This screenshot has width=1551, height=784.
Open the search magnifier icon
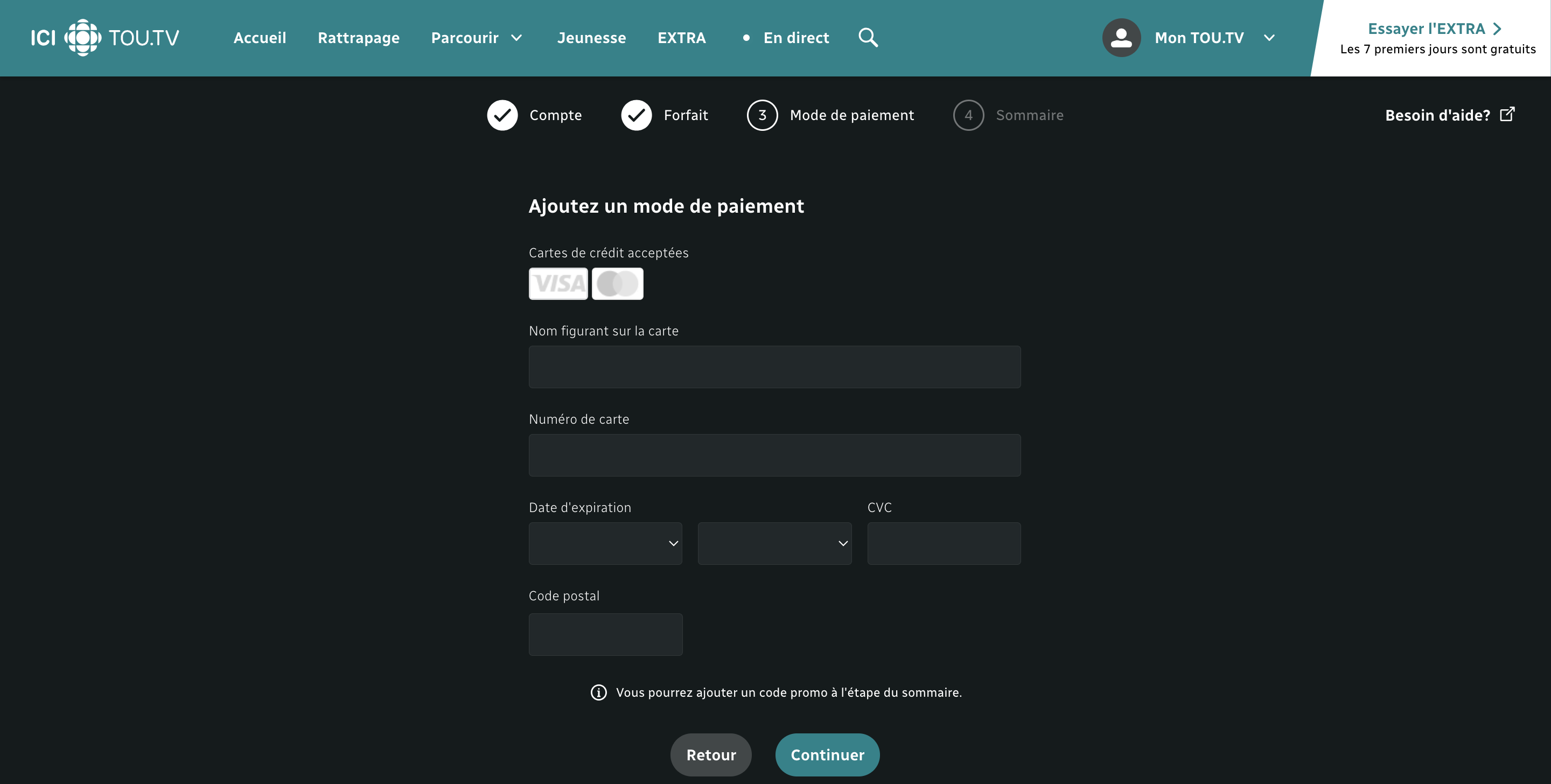(x=868, y=37)
